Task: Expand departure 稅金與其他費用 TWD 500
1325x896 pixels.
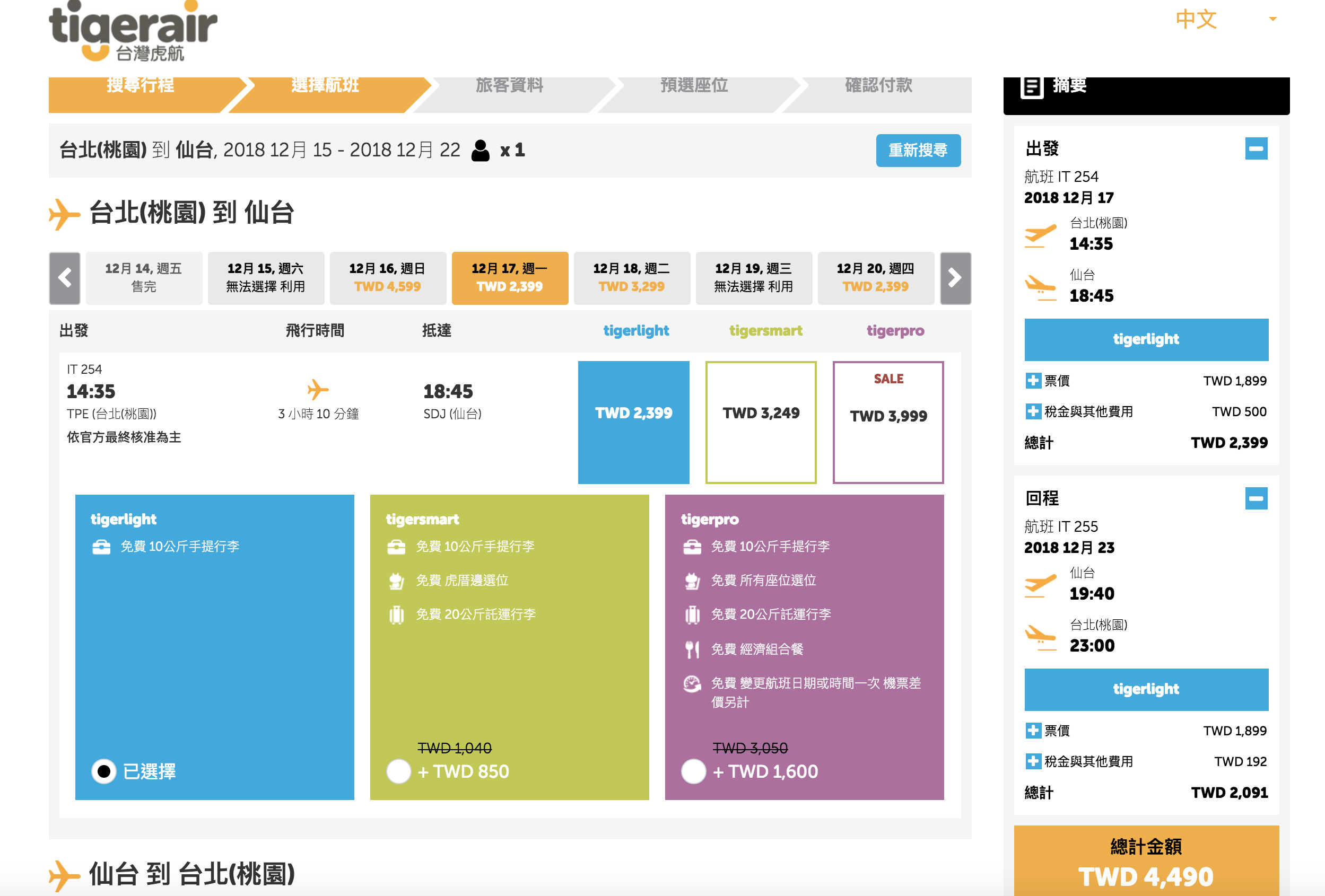Action: click(x=1033, y=411)
